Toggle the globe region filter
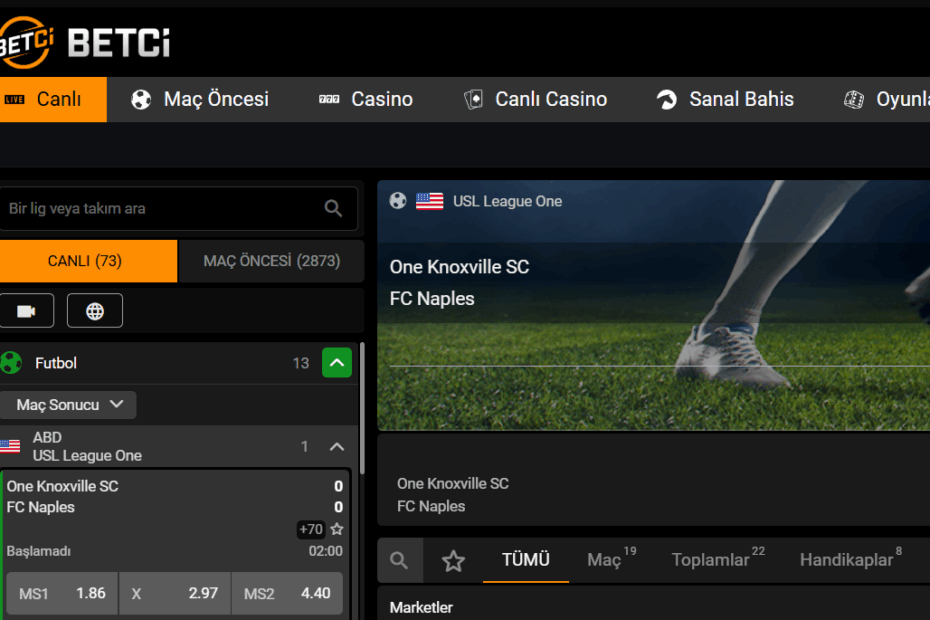The width and height of the screenshot is (930, 620). point(95,311)
